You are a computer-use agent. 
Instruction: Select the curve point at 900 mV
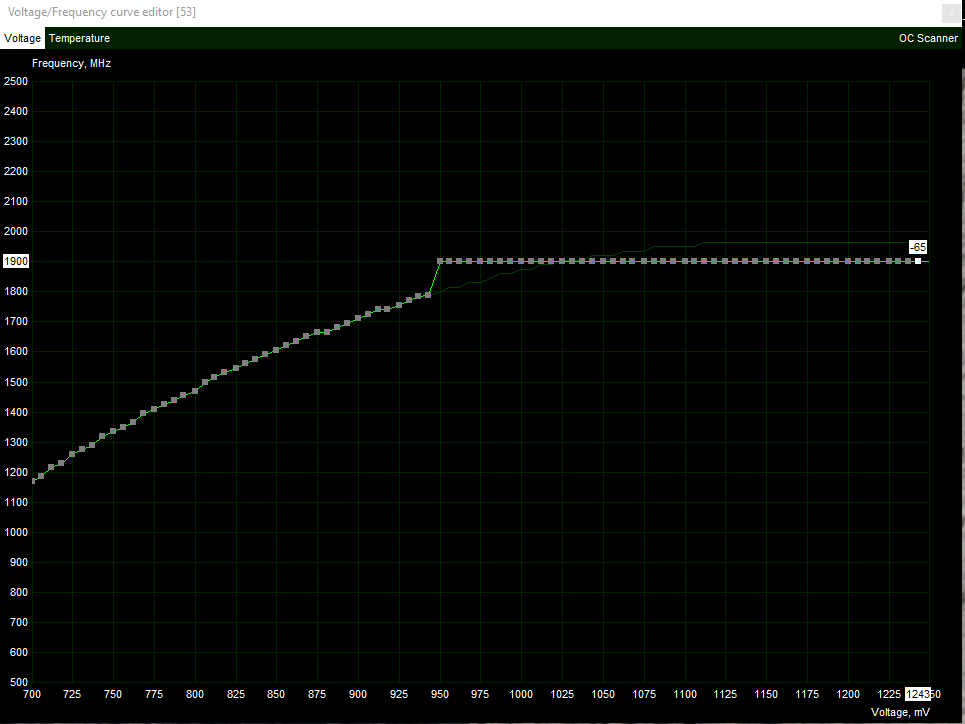[358, 318]
